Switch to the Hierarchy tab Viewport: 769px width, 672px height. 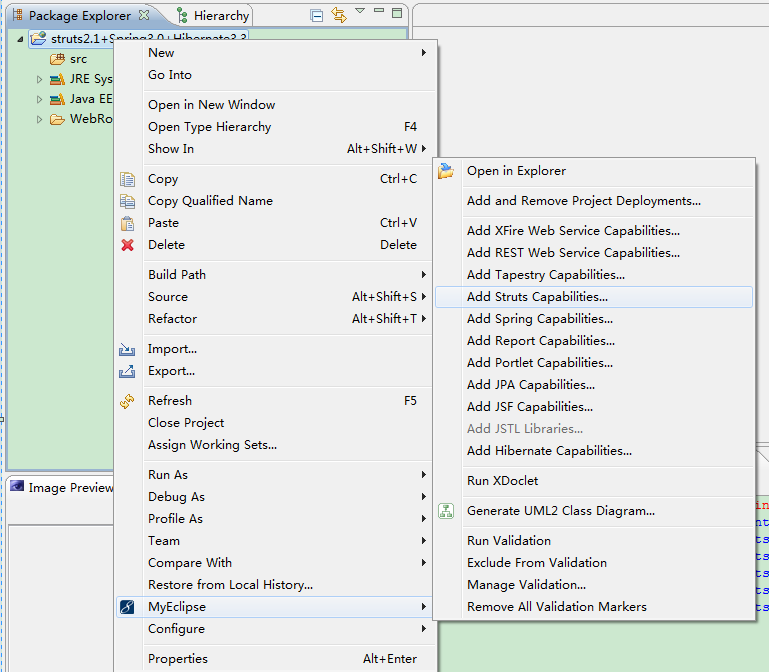click(213, 16)
